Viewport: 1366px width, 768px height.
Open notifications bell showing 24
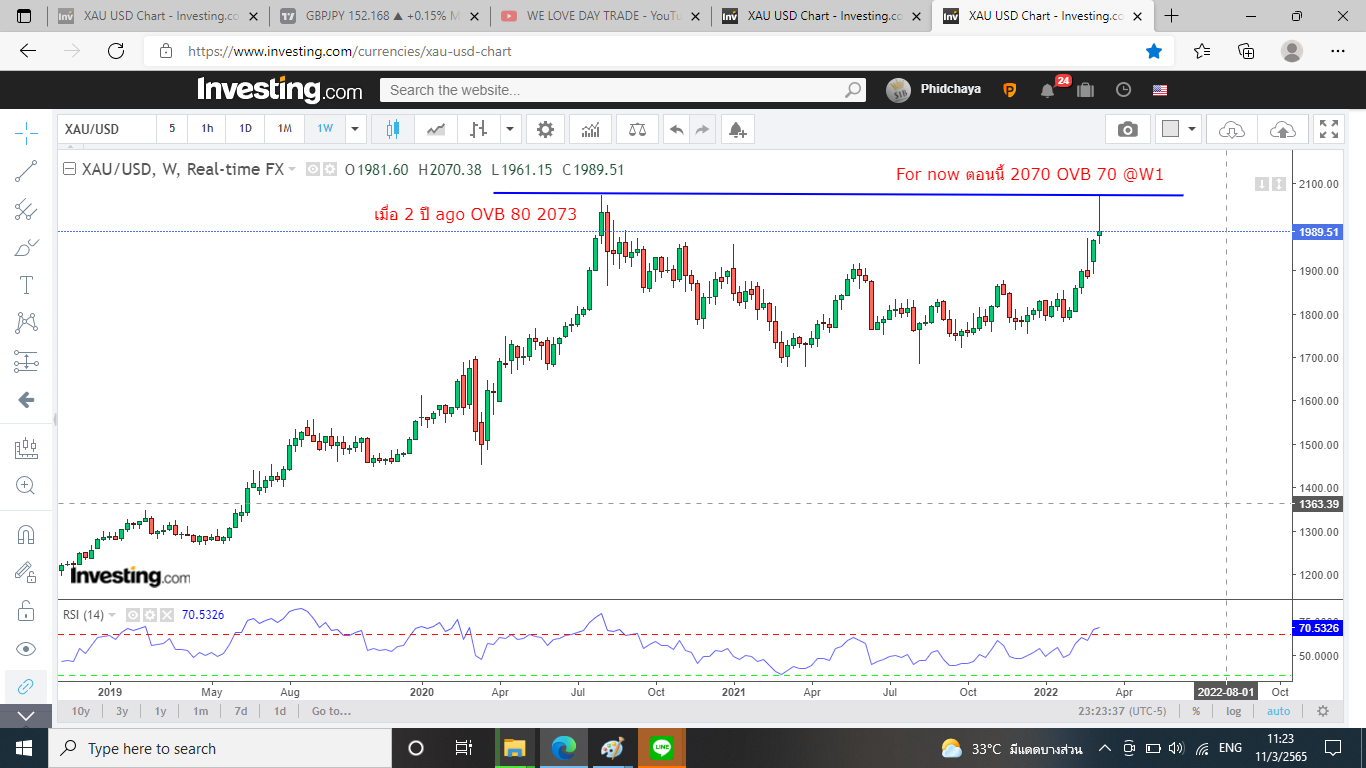1048,89
